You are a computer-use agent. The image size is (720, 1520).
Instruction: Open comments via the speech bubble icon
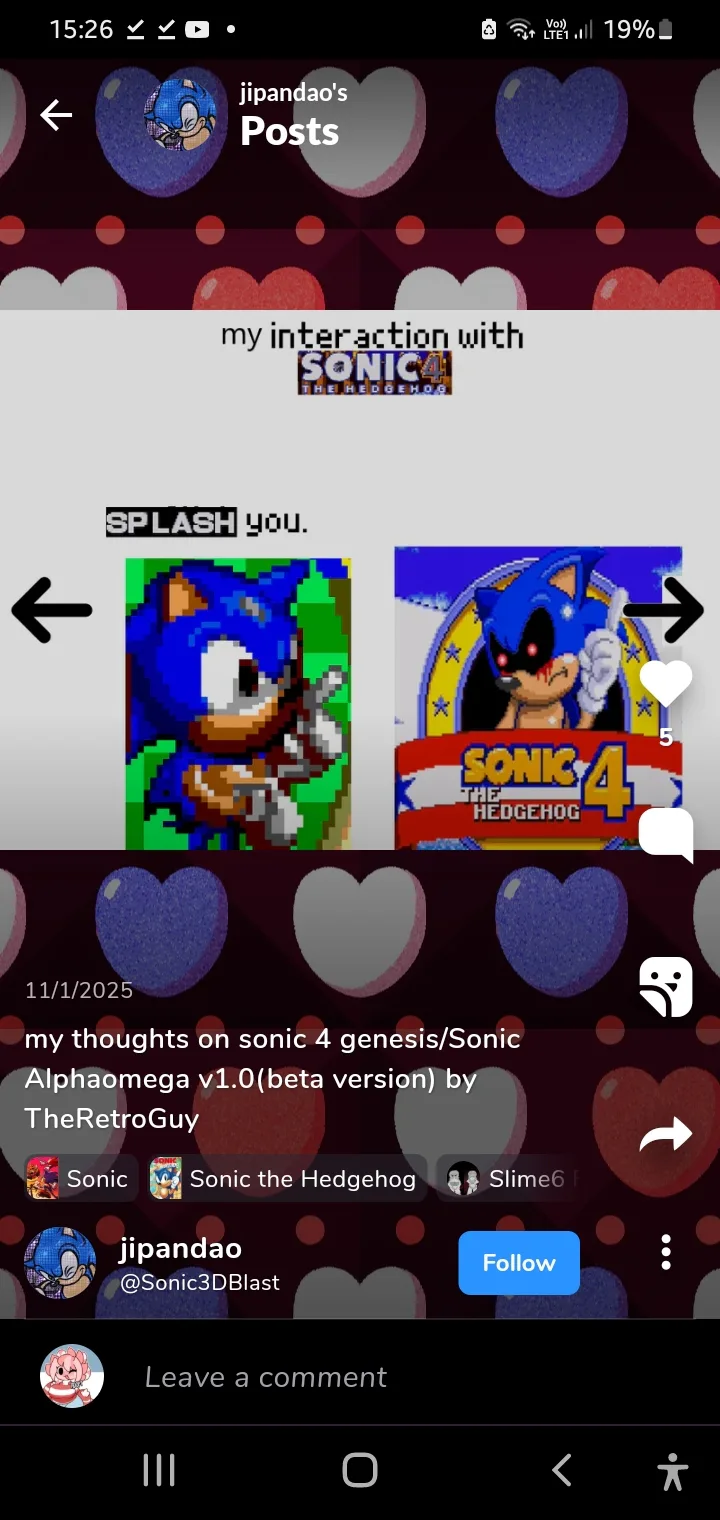pyautogui.click(x=666, y=835)
